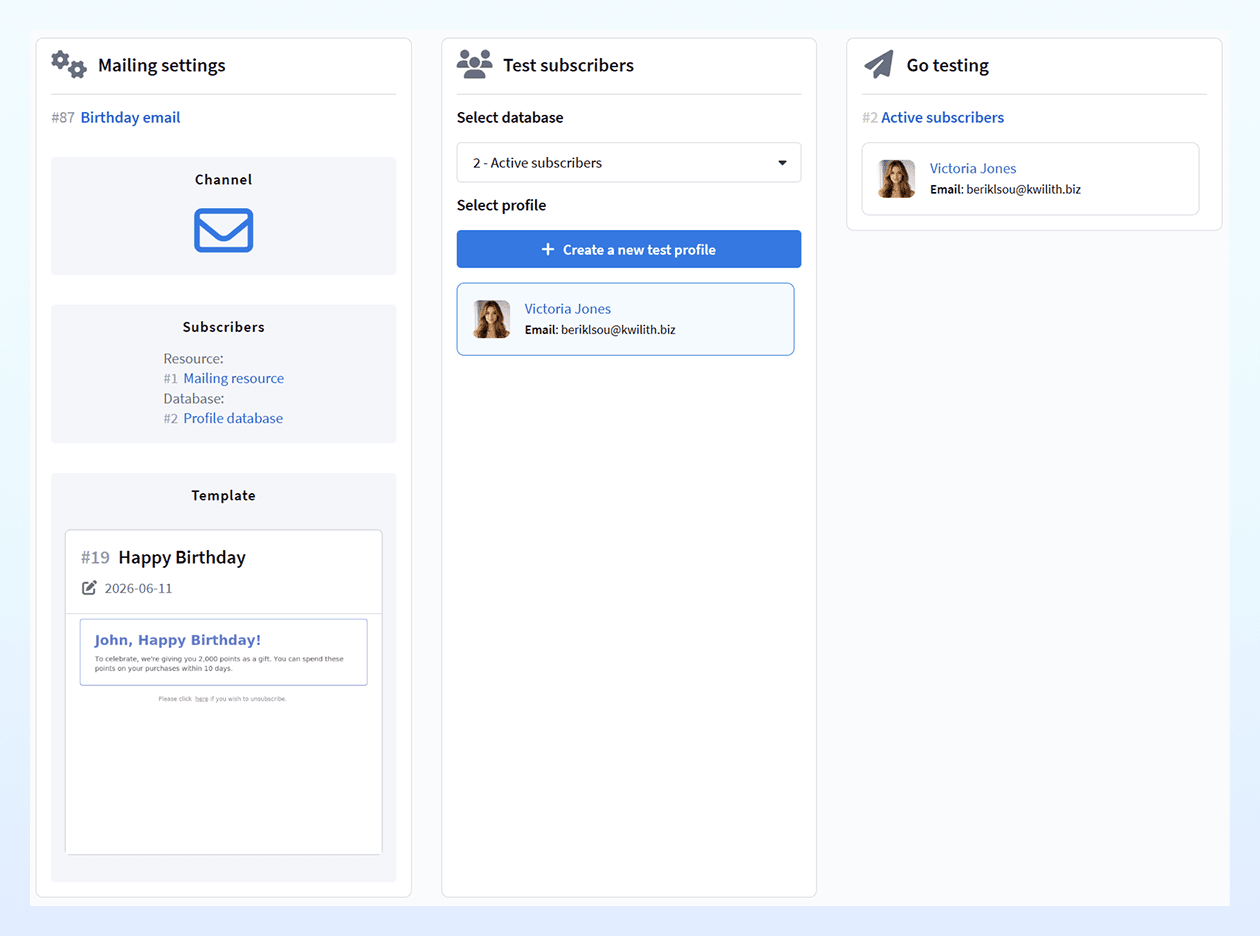
Task: Click Create a new test profile button
Action: coord(629,249)
